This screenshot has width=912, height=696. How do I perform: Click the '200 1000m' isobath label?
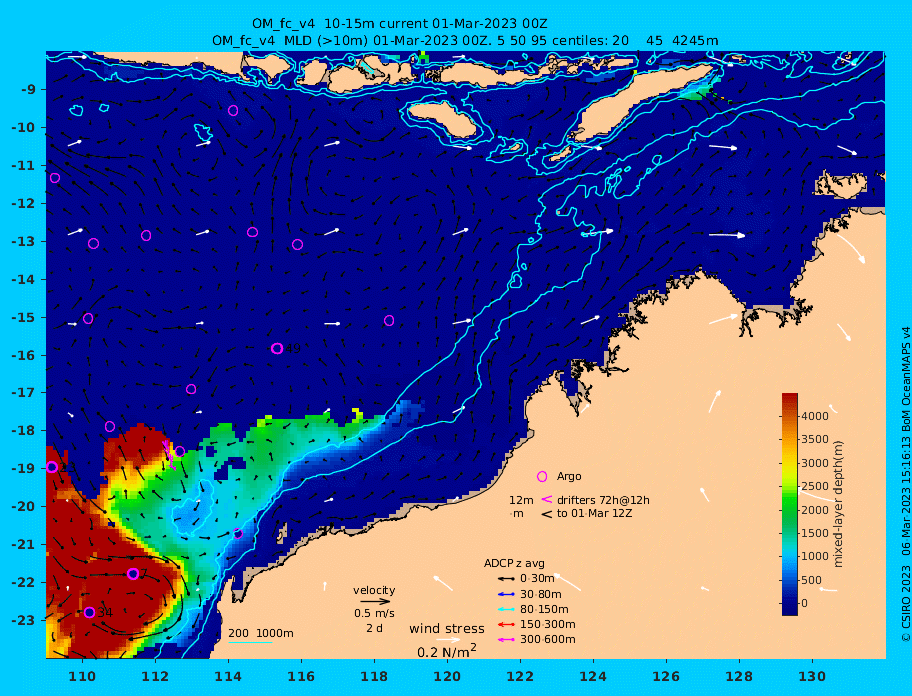pos(261,633)
